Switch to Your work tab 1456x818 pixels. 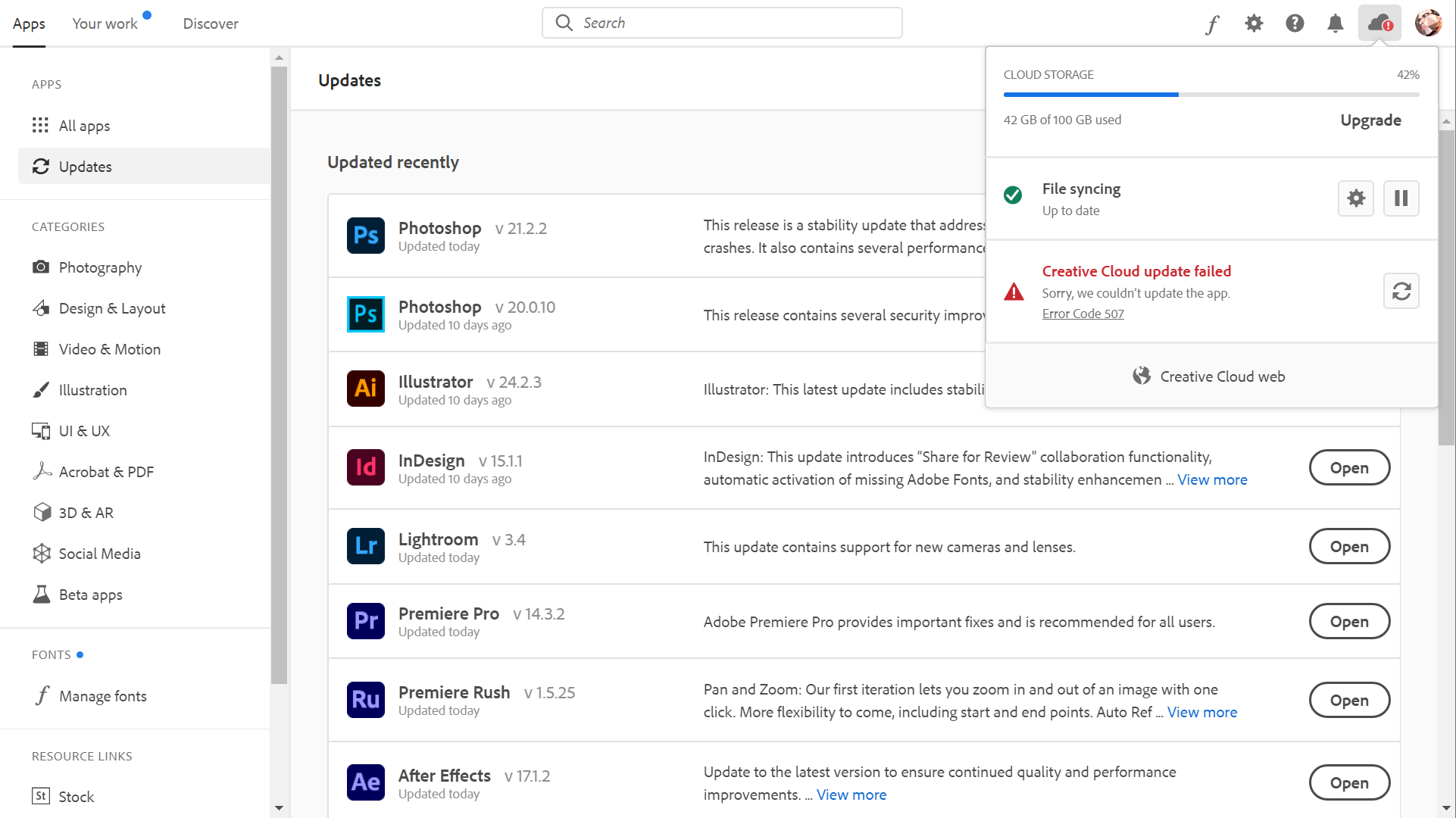coord(105,23)
